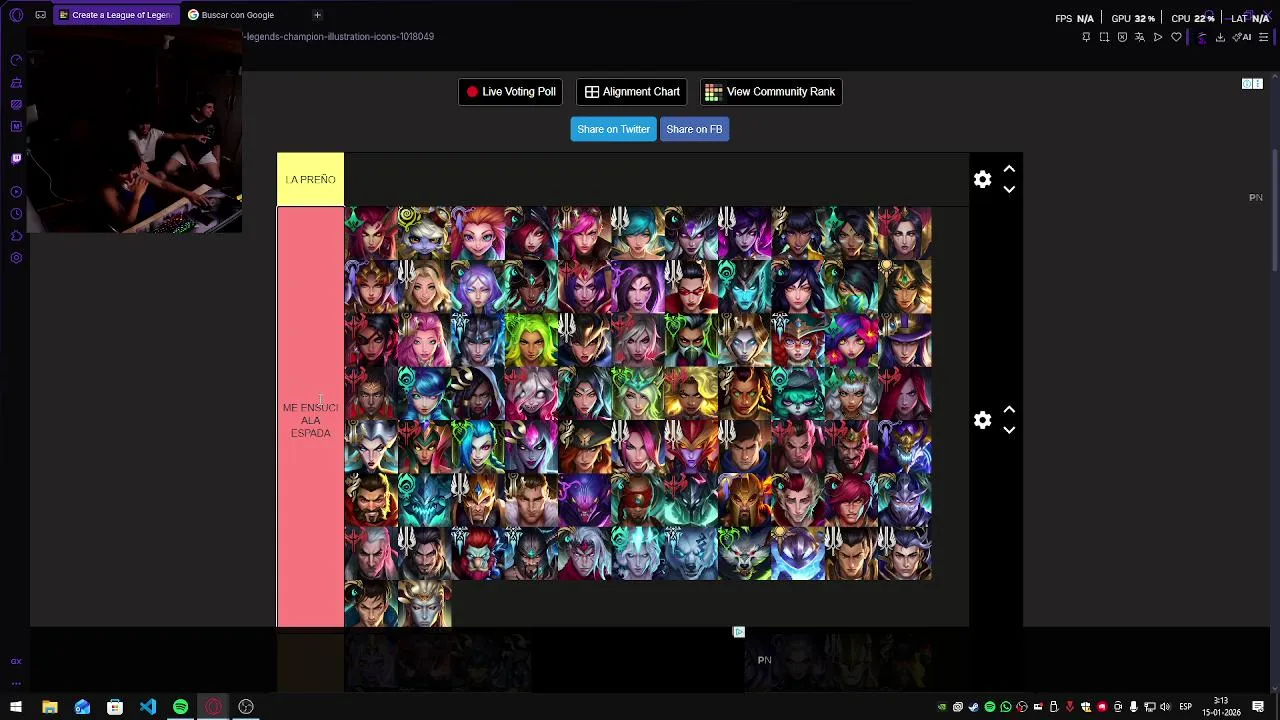Open the Opera GX menu logo

tap(16, 15)
